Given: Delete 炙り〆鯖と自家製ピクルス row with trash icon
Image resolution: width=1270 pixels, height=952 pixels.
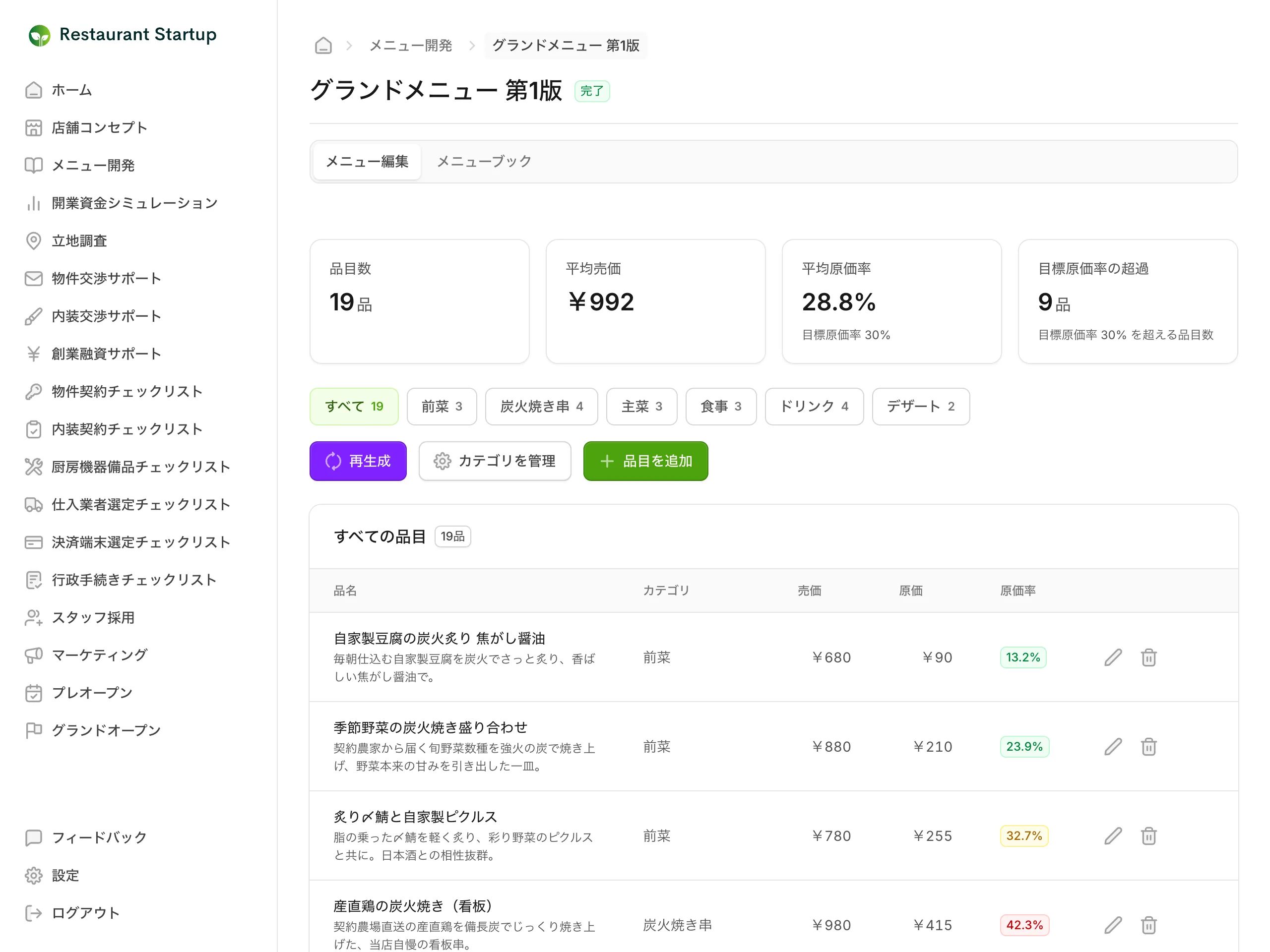Looking at the screenshot, I should pos(1148,836).
